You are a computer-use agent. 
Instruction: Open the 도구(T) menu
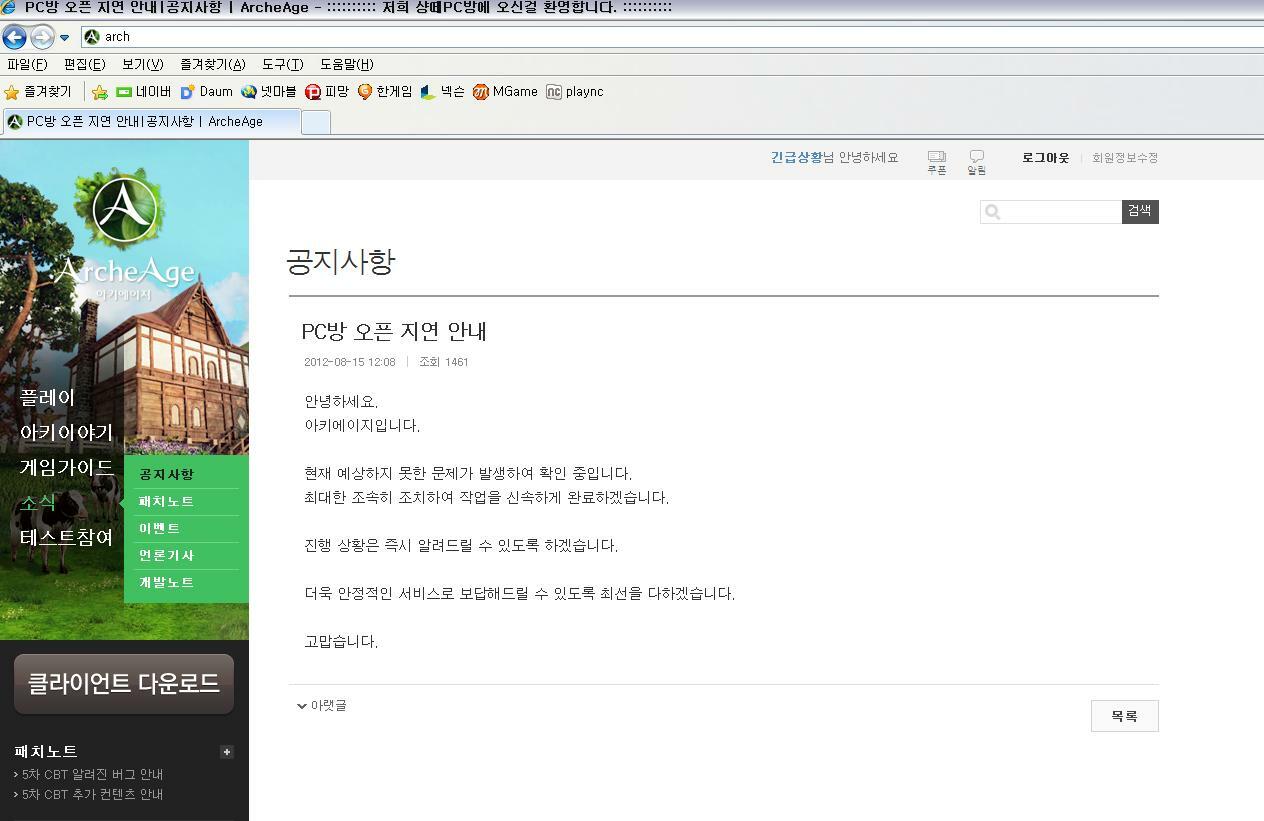(282, 64)
